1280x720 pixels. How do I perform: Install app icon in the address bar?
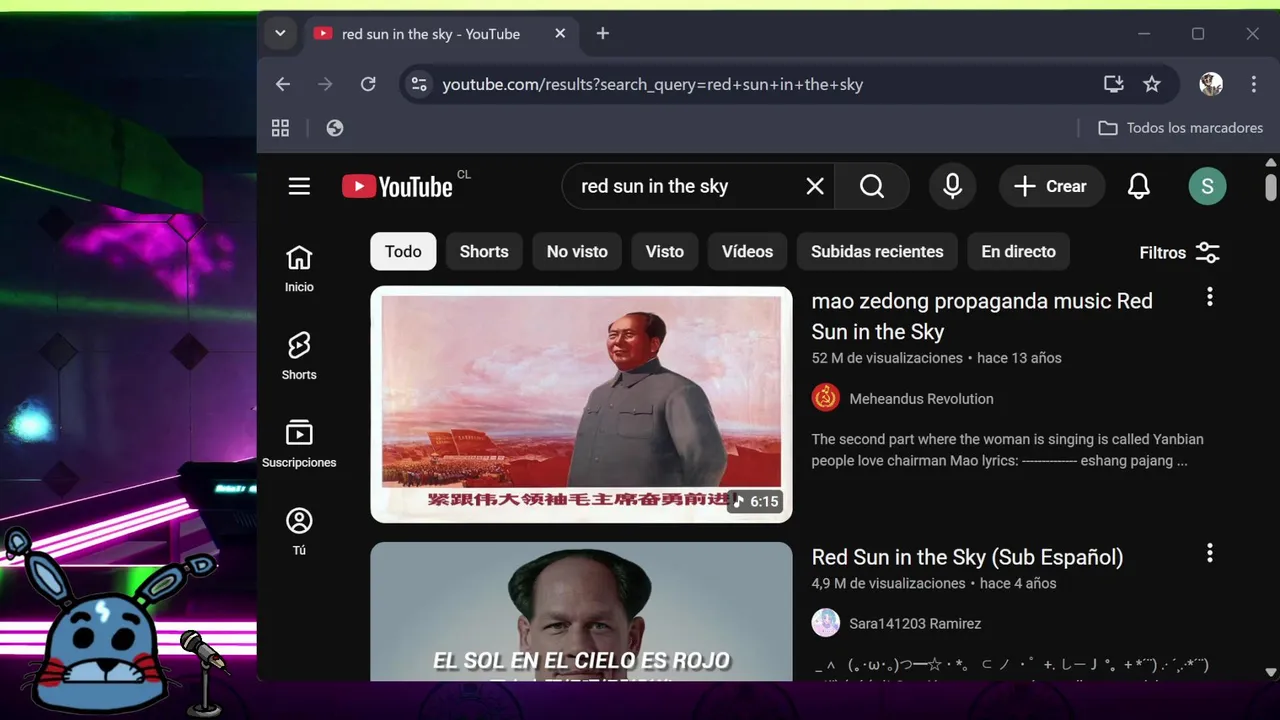(1113, 84)
